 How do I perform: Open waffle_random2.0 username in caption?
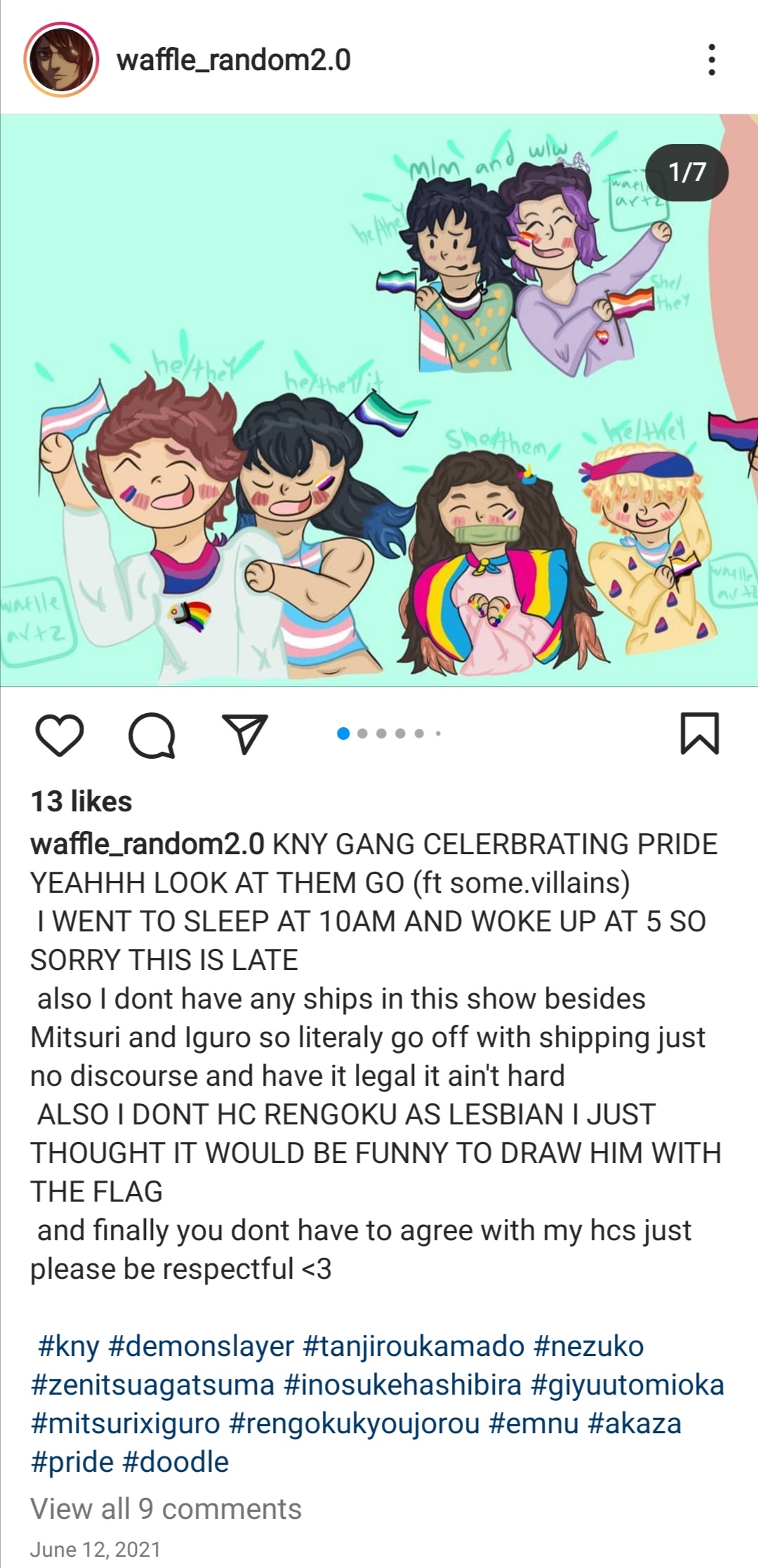click(147, 844)
